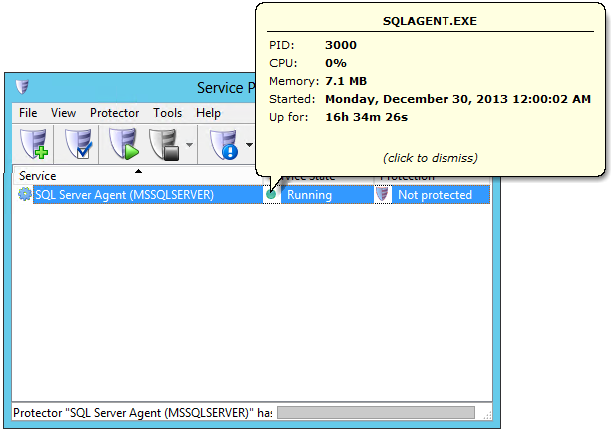The image size is (615, 431).
Task: Click the status bar Protector message text
Action: 142,413
